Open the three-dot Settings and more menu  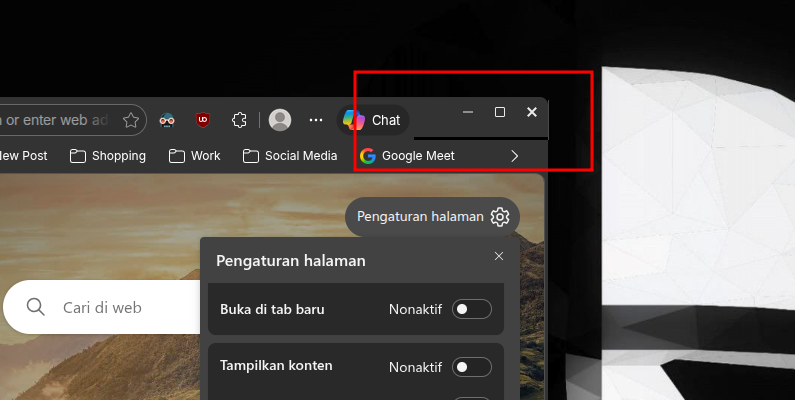(x=316, y=120)
